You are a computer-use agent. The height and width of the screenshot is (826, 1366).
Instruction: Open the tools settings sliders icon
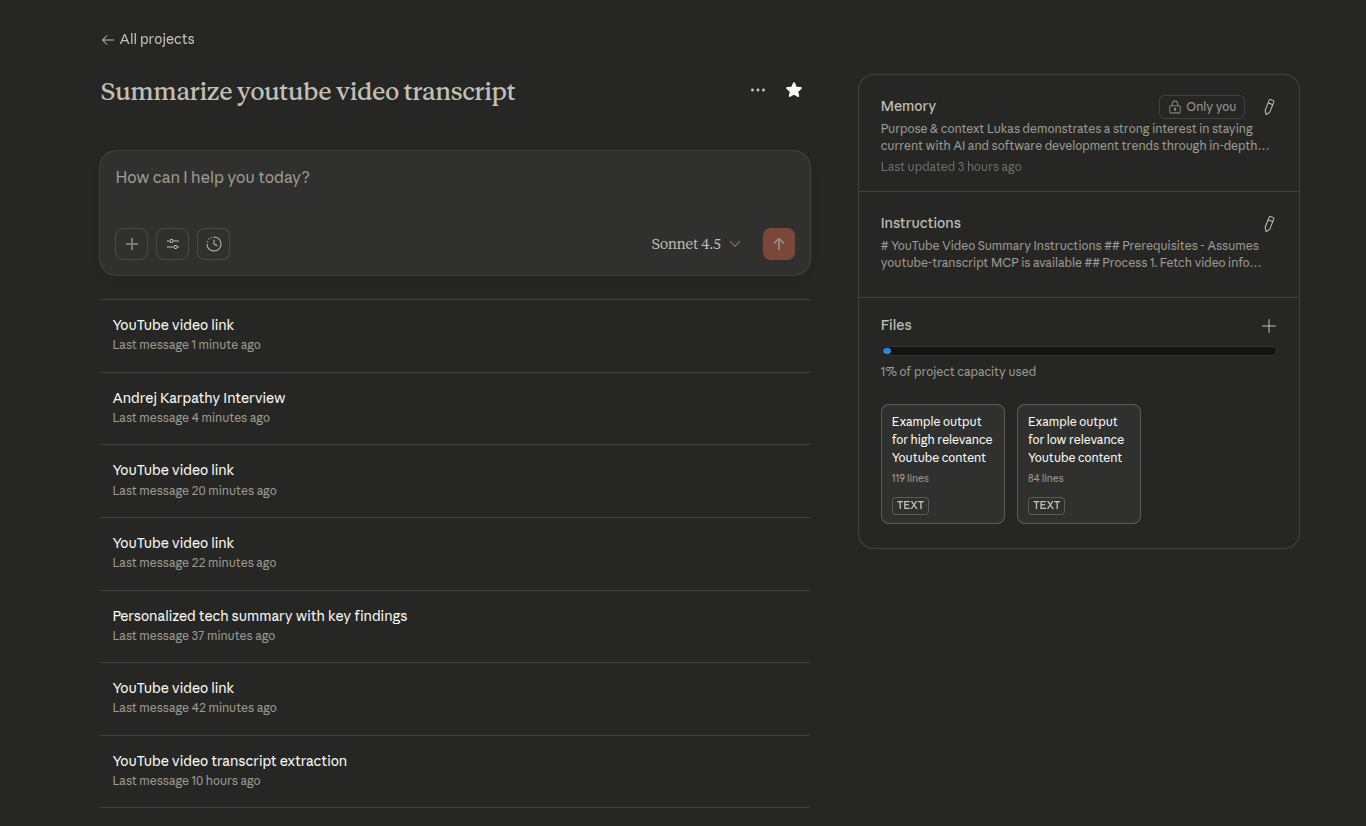tap(172, 244)
